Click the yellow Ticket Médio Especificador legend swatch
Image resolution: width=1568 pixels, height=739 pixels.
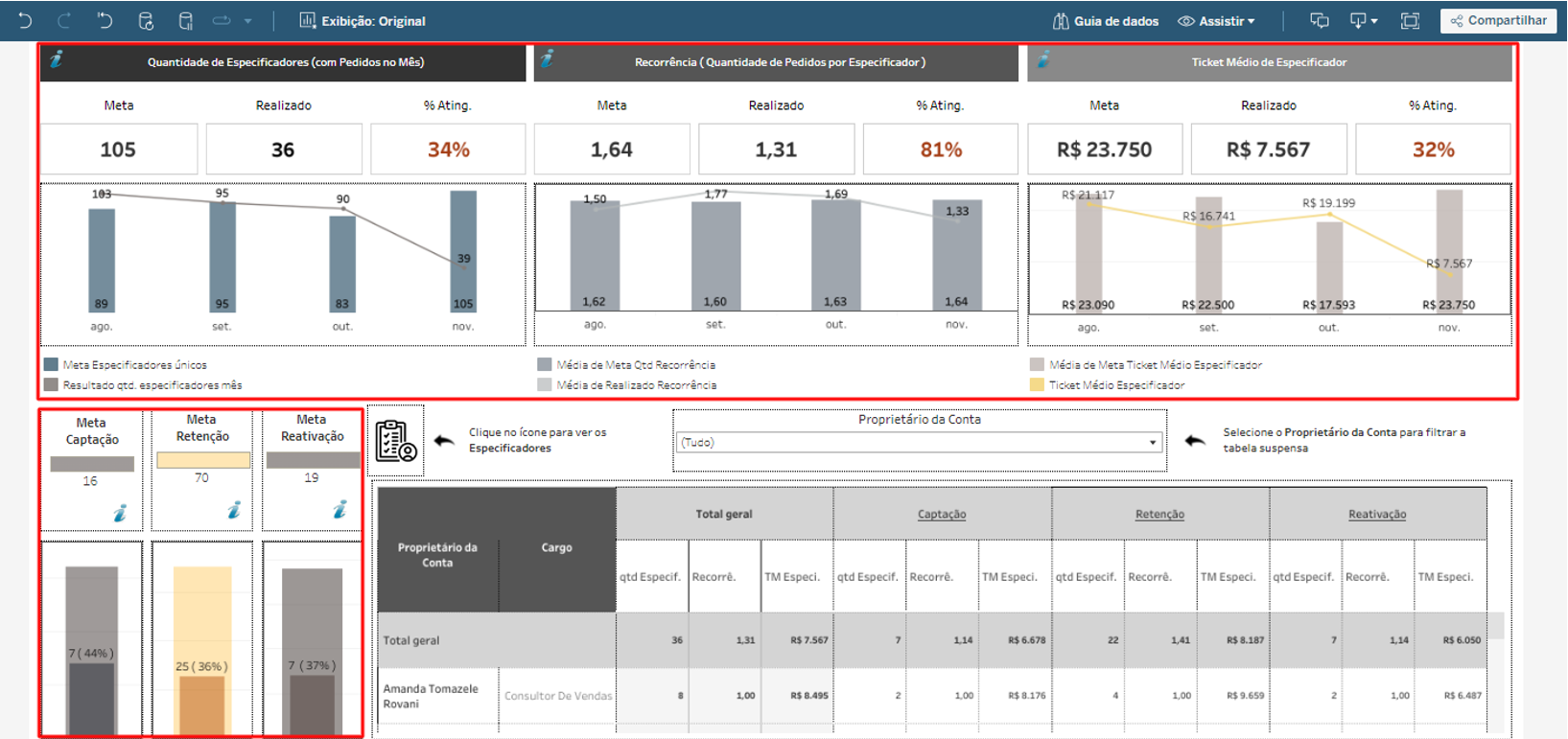click(1037, 384)
